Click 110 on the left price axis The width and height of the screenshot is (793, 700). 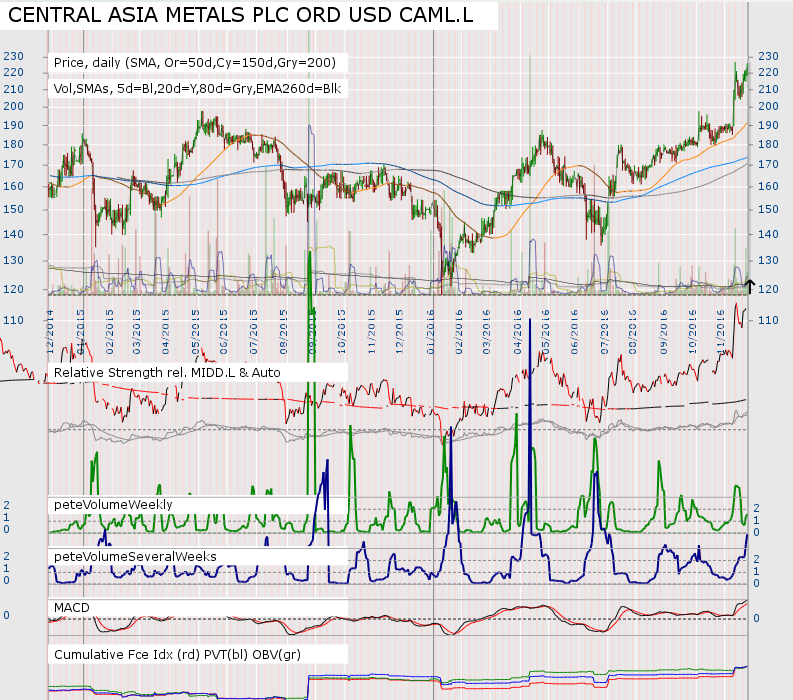[x=14, y=320]
